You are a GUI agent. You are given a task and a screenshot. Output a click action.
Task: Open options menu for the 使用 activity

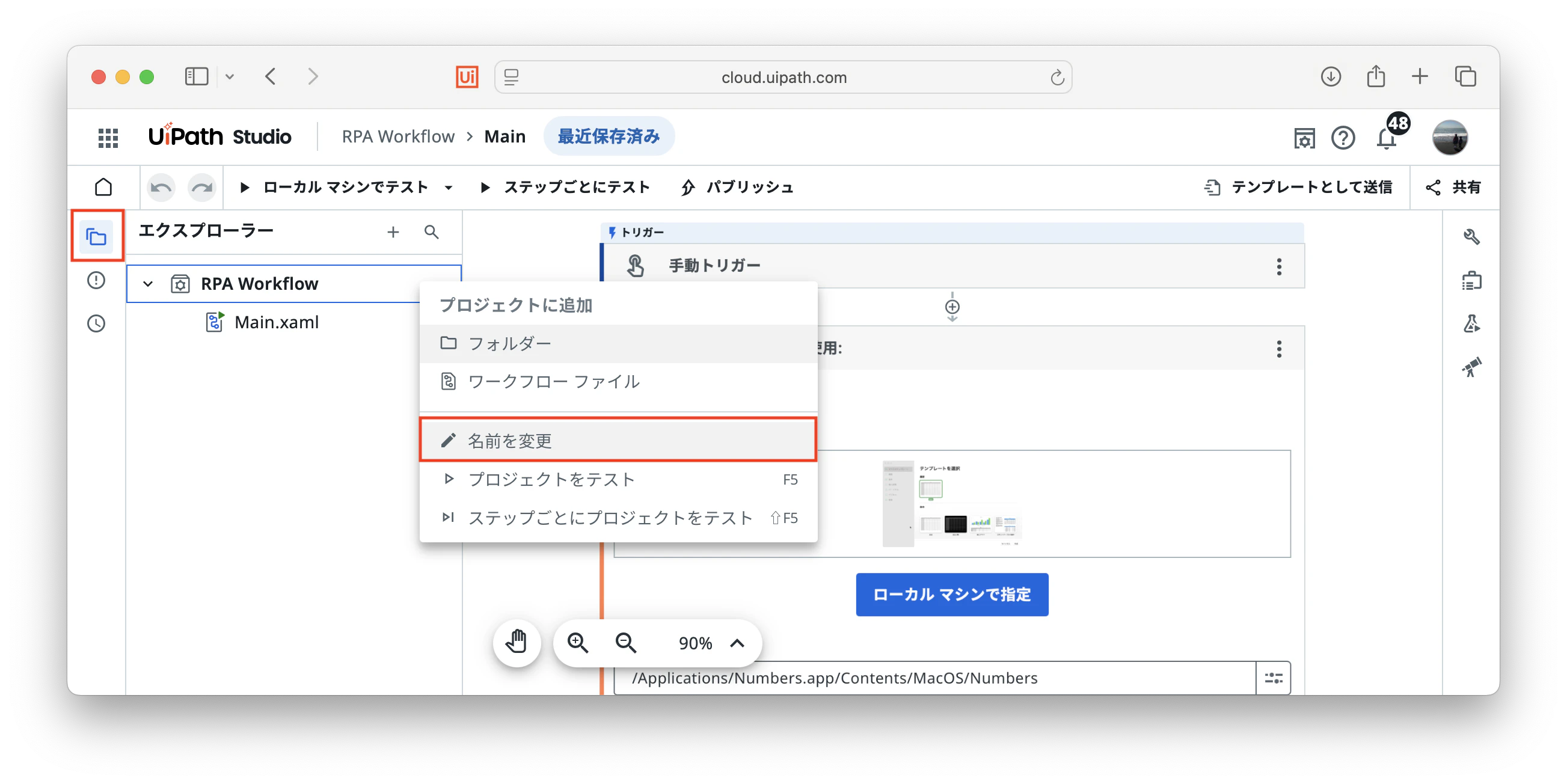[1278, 349]
